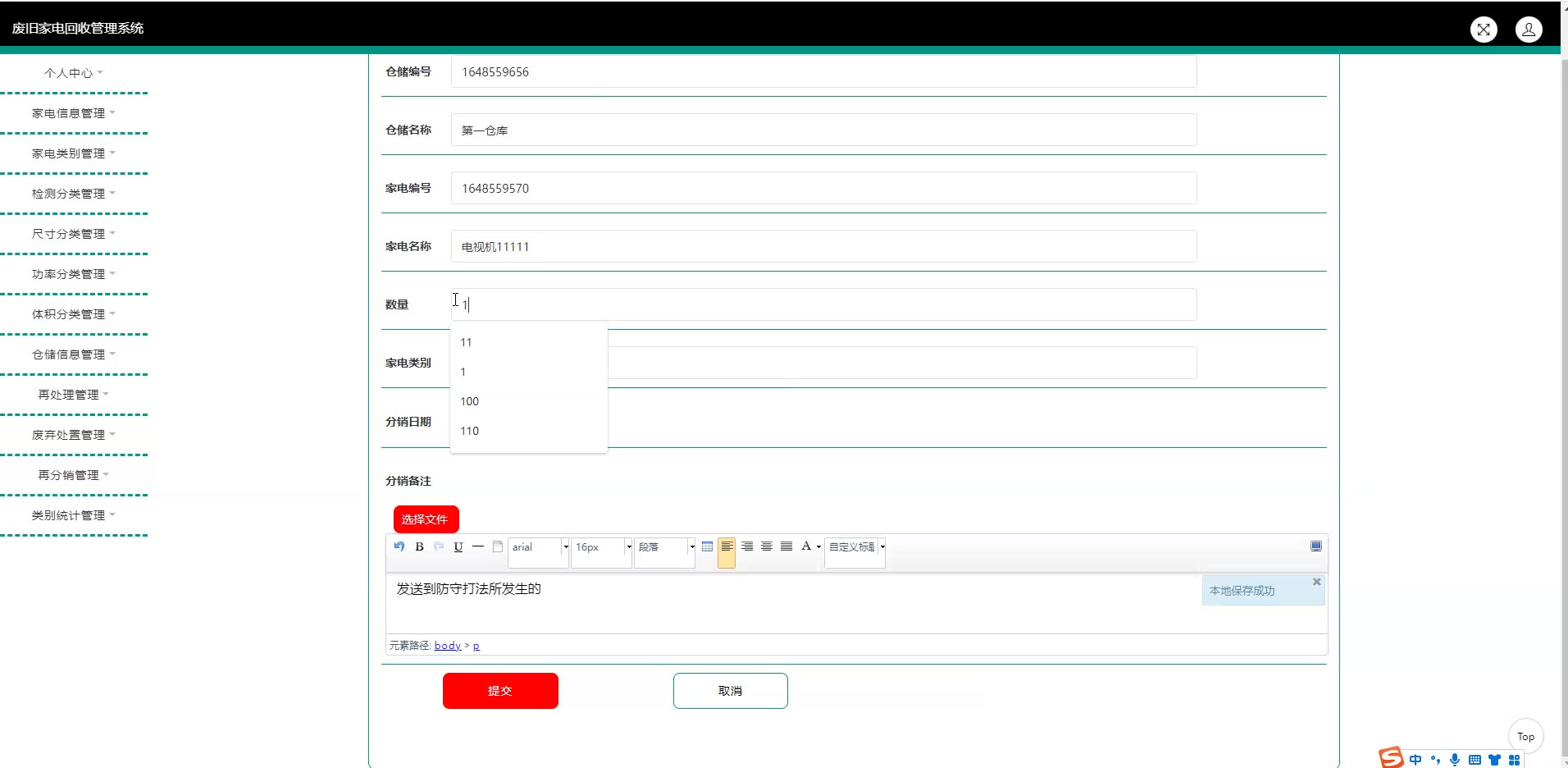Click the 选择文件 choose file button
The height and width of the screenshot is (768, 1568).
click(x=426, y=519)
